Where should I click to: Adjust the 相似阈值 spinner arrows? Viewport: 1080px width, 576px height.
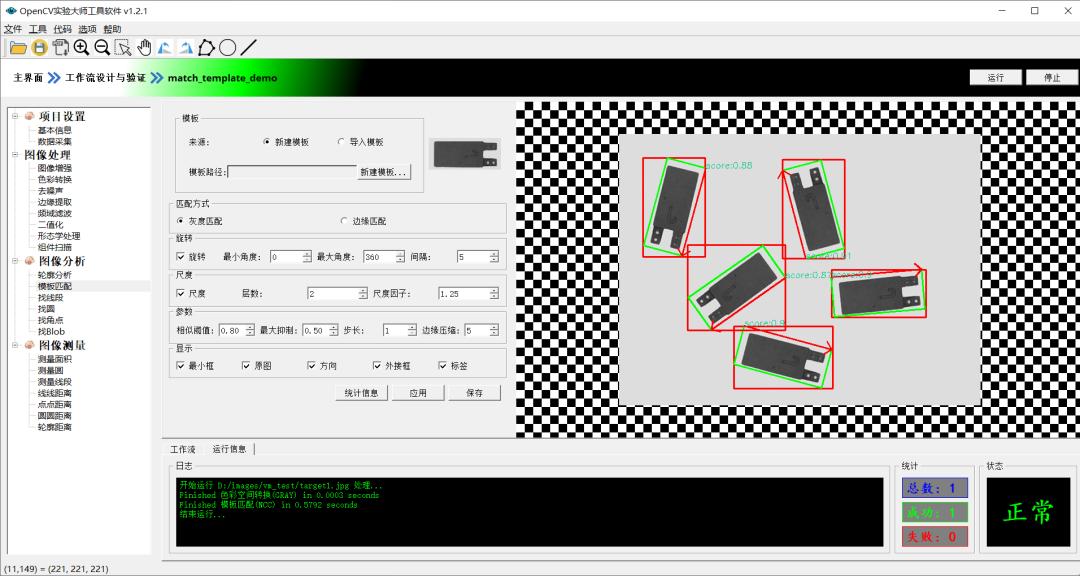(250, 330)
